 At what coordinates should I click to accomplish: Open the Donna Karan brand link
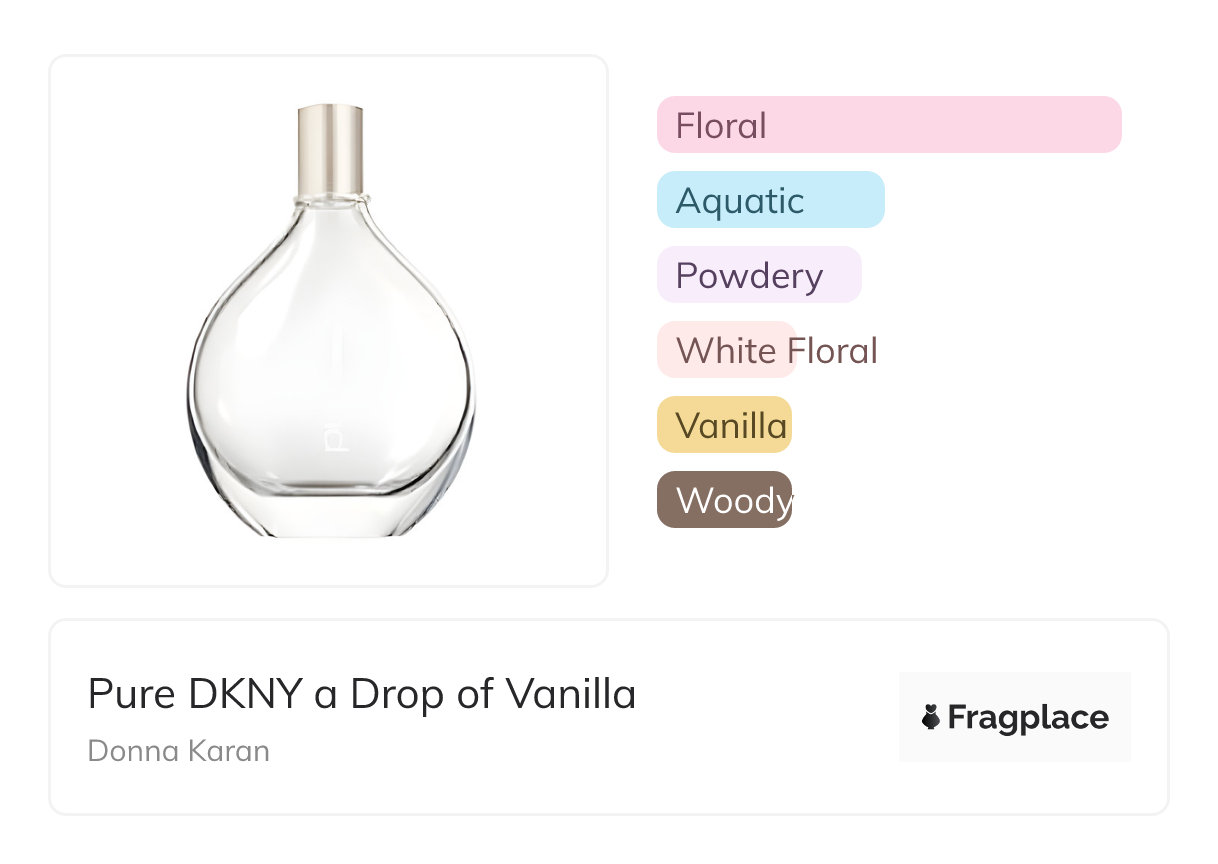[179, 751]
